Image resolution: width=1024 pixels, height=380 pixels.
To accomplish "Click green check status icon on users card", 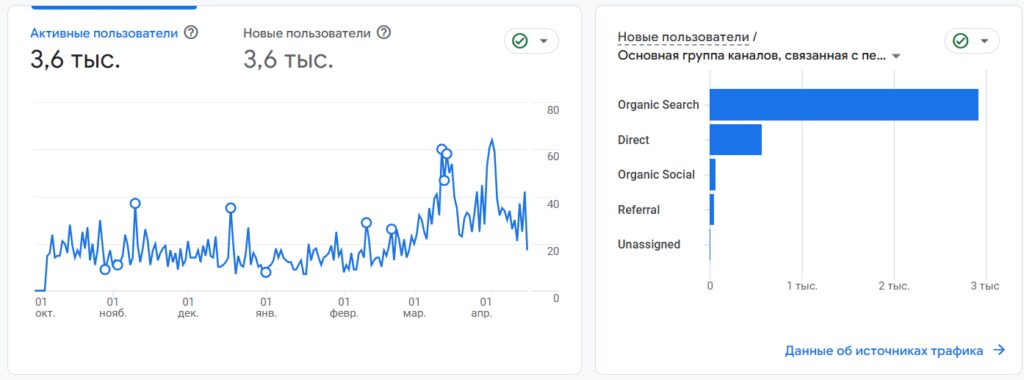I will pyautogui.click(x=520, y=41).
